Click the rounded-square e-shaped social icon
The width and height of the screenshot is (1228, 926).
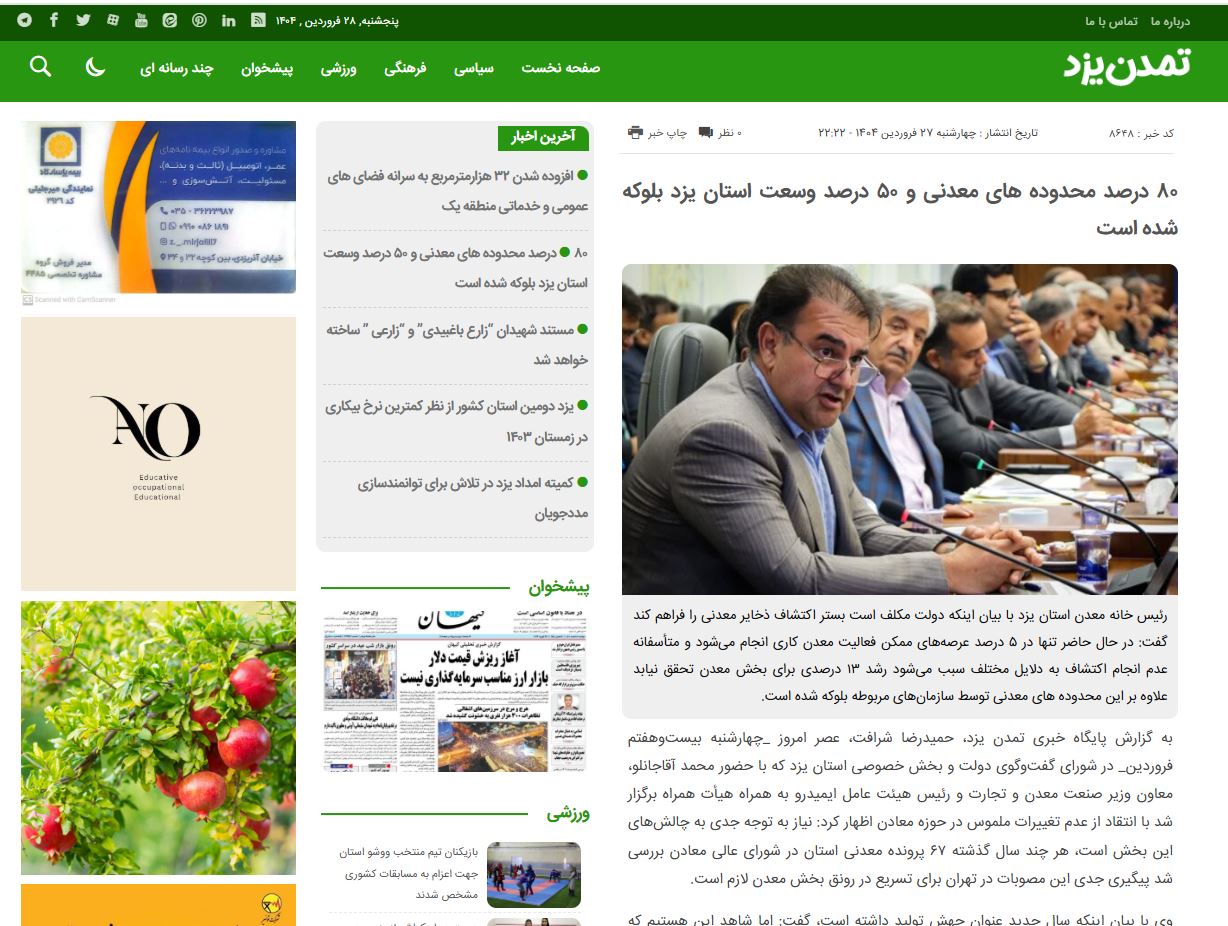pos(170,20)
